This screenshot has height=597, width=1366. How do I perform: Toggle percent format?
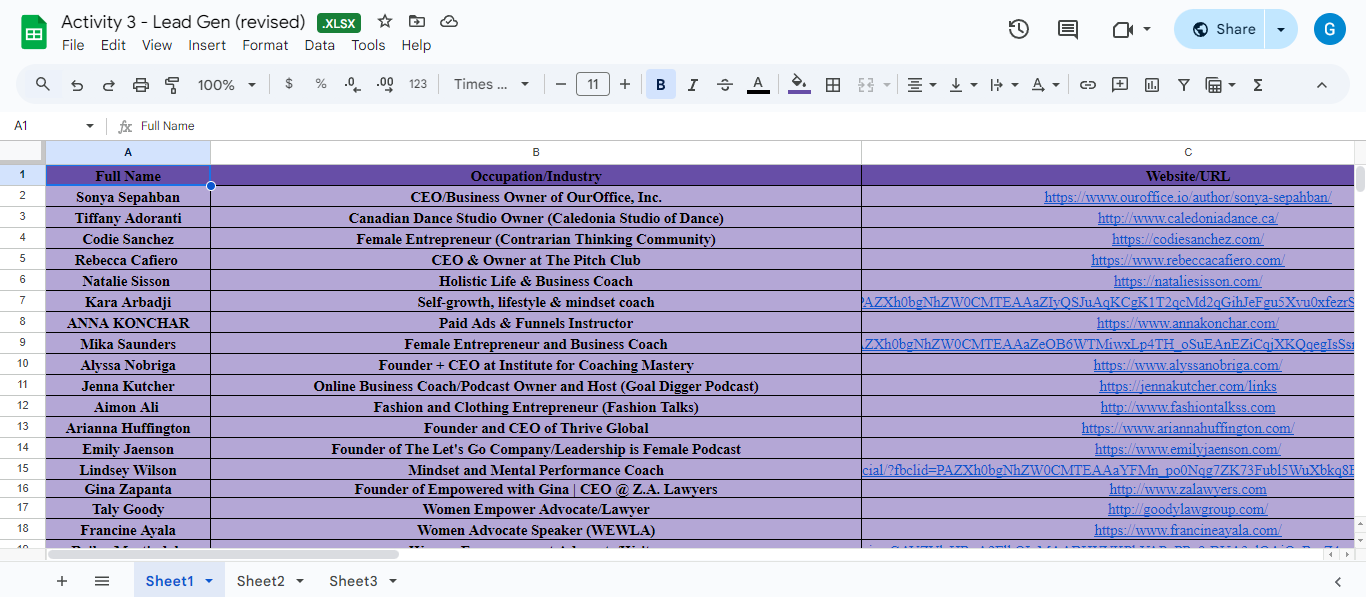click(x=320, y=84)
